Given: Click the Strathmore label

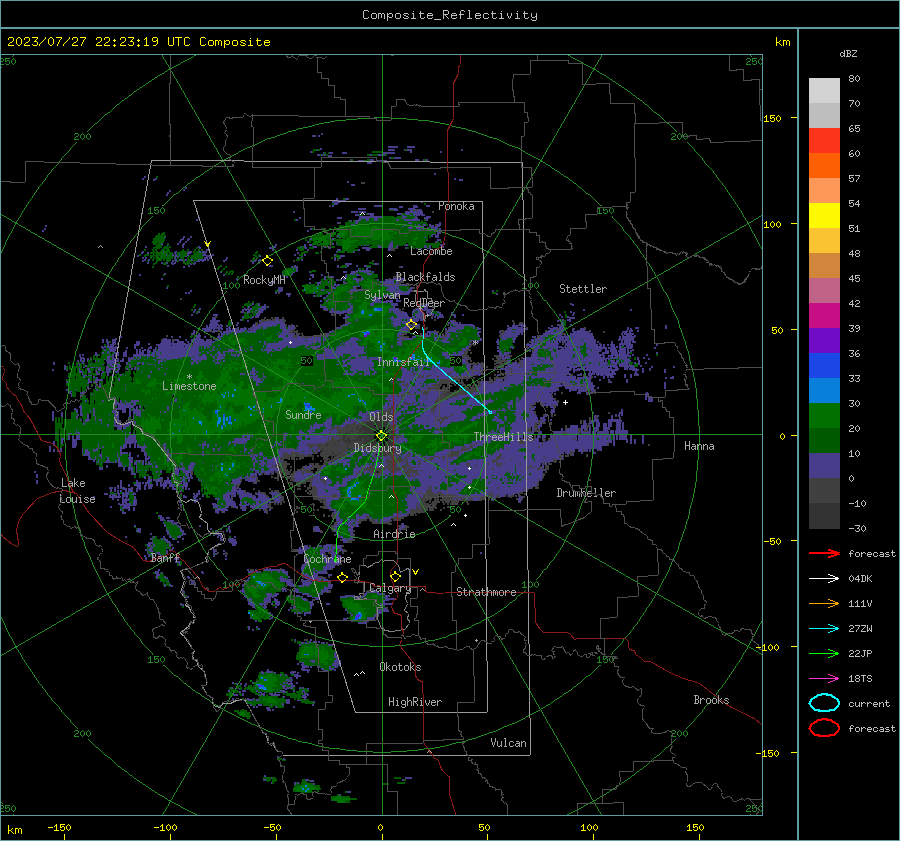Looking at the screenshot, I should [486, 592].
